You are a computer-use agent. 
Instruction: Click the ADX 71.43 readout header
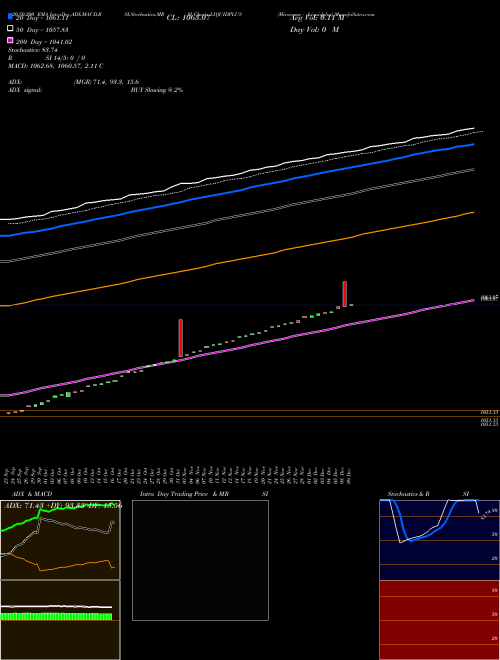(63, 506)
